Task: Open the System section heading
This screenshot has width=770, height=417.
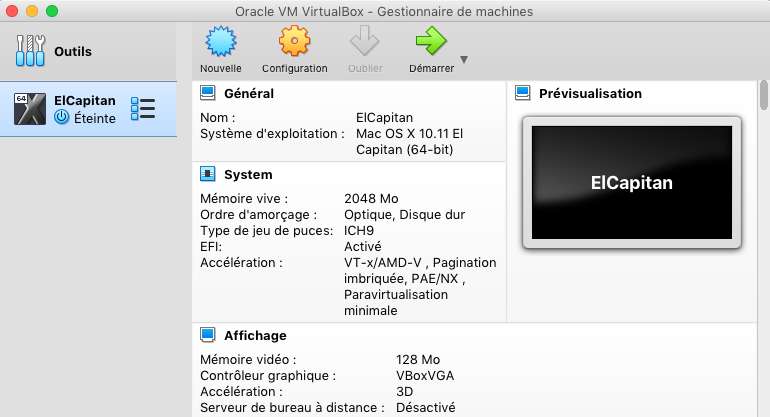Action: [x=248, y=174]
